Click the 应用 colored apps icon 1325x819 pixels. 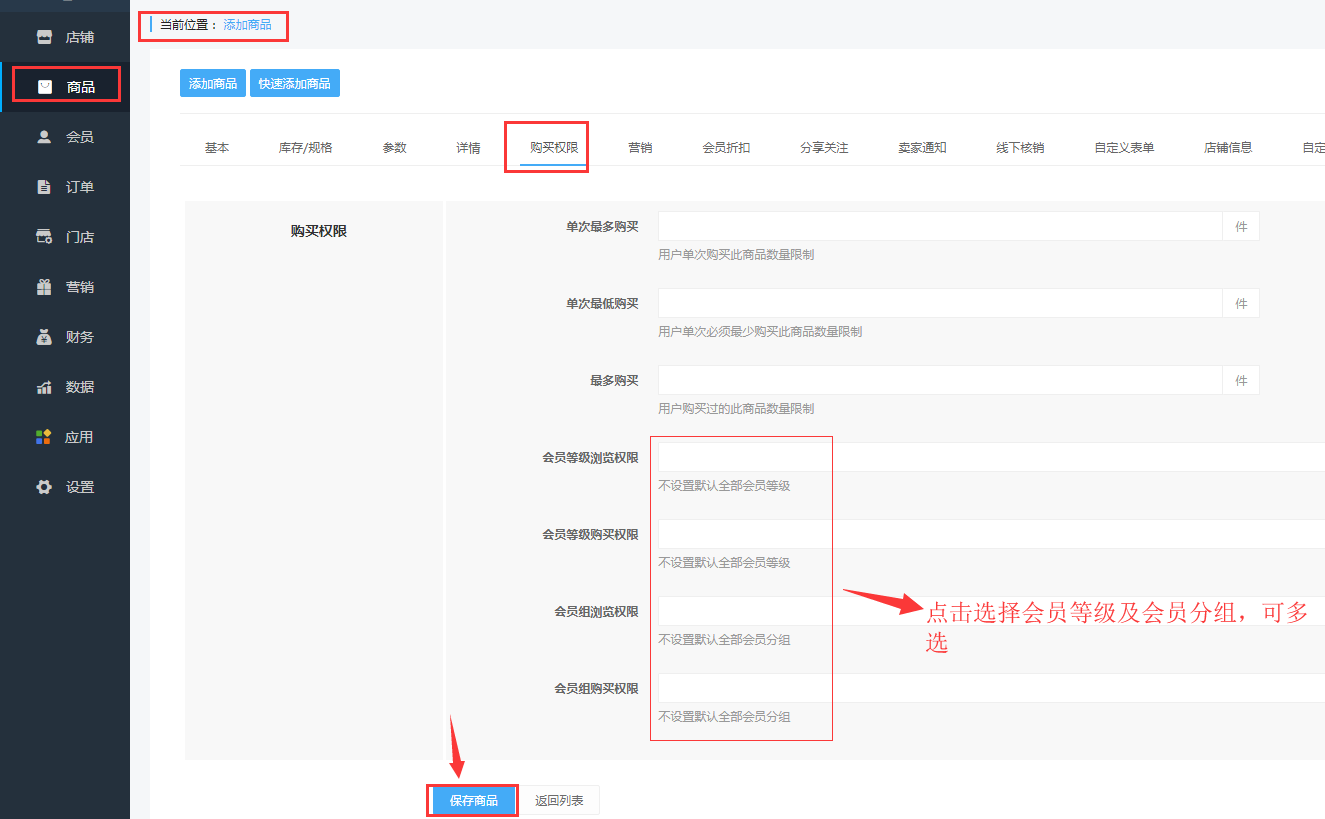point(44,437)
